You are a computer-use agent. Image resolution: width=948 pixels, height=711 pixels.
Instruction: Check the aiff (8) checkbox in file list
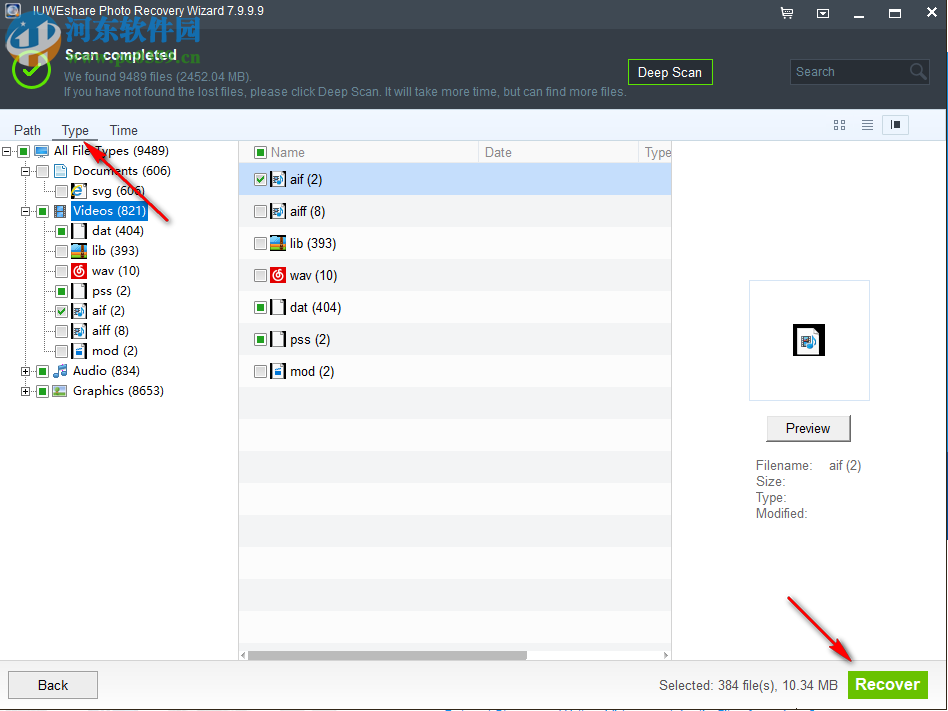pyautogui.click(x=261, y=211)
